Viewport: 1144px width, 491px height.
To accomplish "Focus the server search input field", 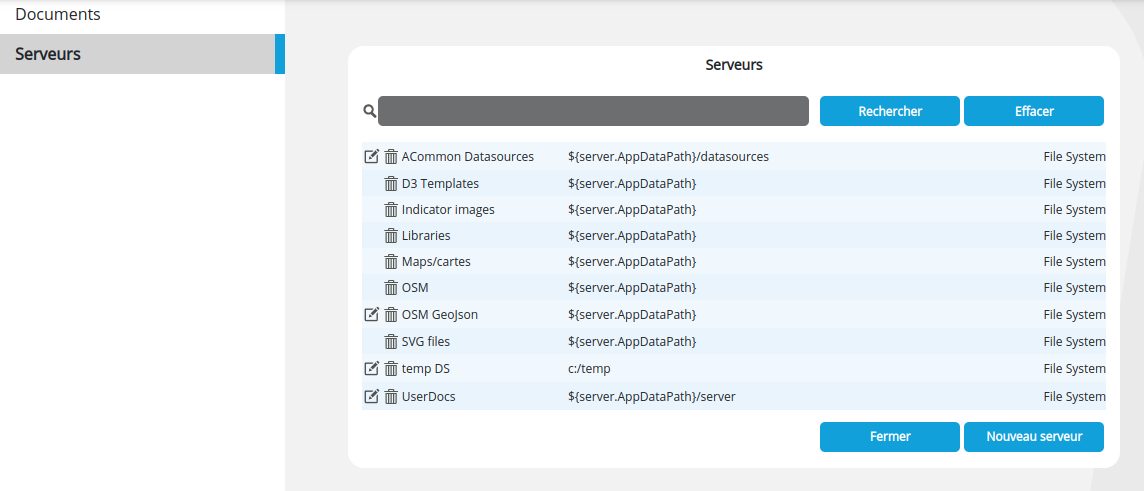I will pyautogui.click(x=593, y=111).
